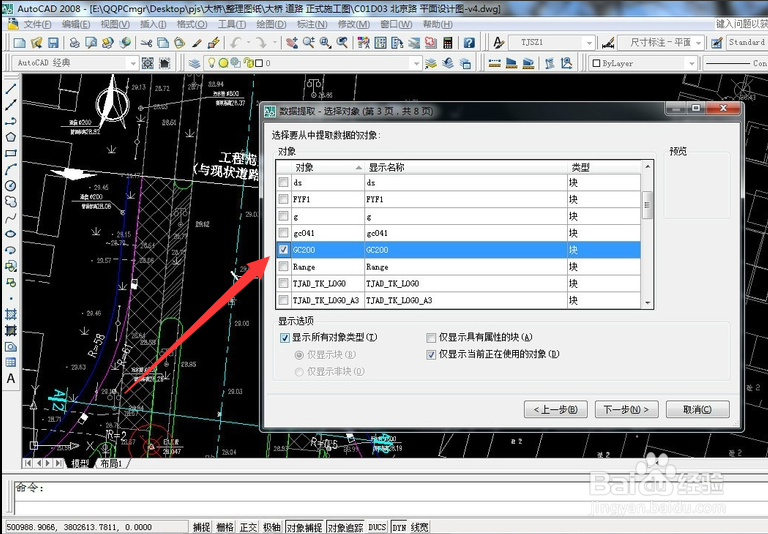Check the Range object checkbox

click(x=283, y=267)
